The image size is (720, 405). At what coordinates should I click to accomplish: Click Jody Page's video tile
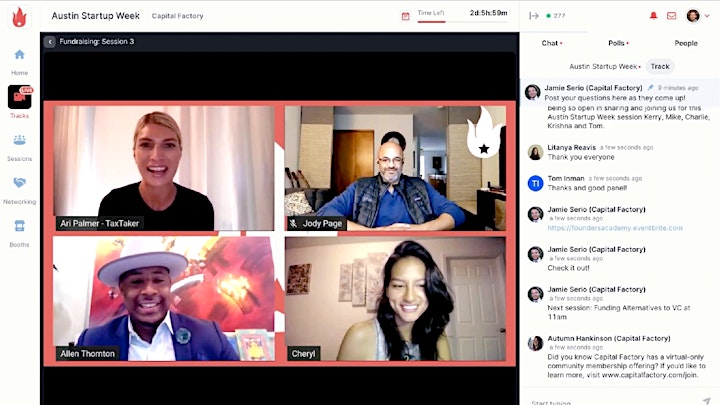[x=395, y=168]
